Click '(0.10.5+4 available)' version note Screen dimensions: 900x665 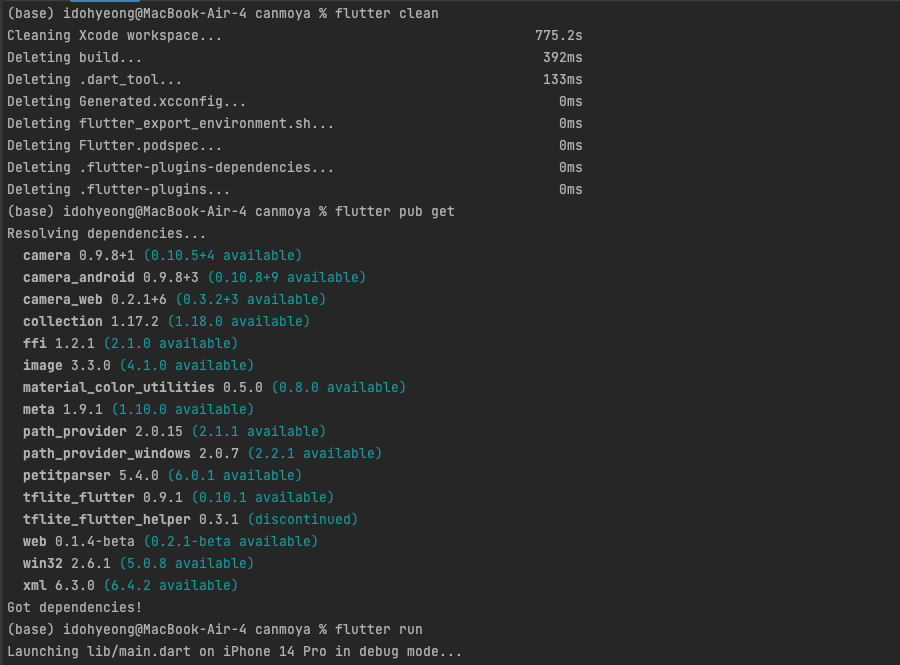[222, 255]
